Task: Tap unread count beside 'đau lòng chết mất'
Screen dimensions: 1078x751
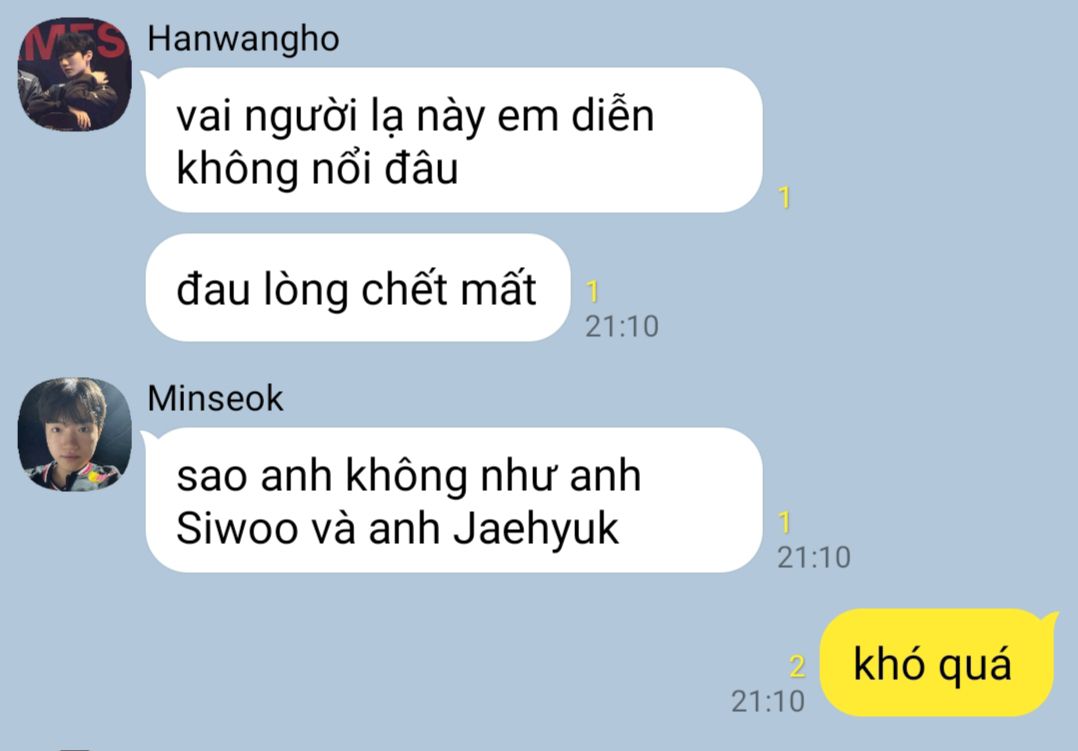Action: 593,292
